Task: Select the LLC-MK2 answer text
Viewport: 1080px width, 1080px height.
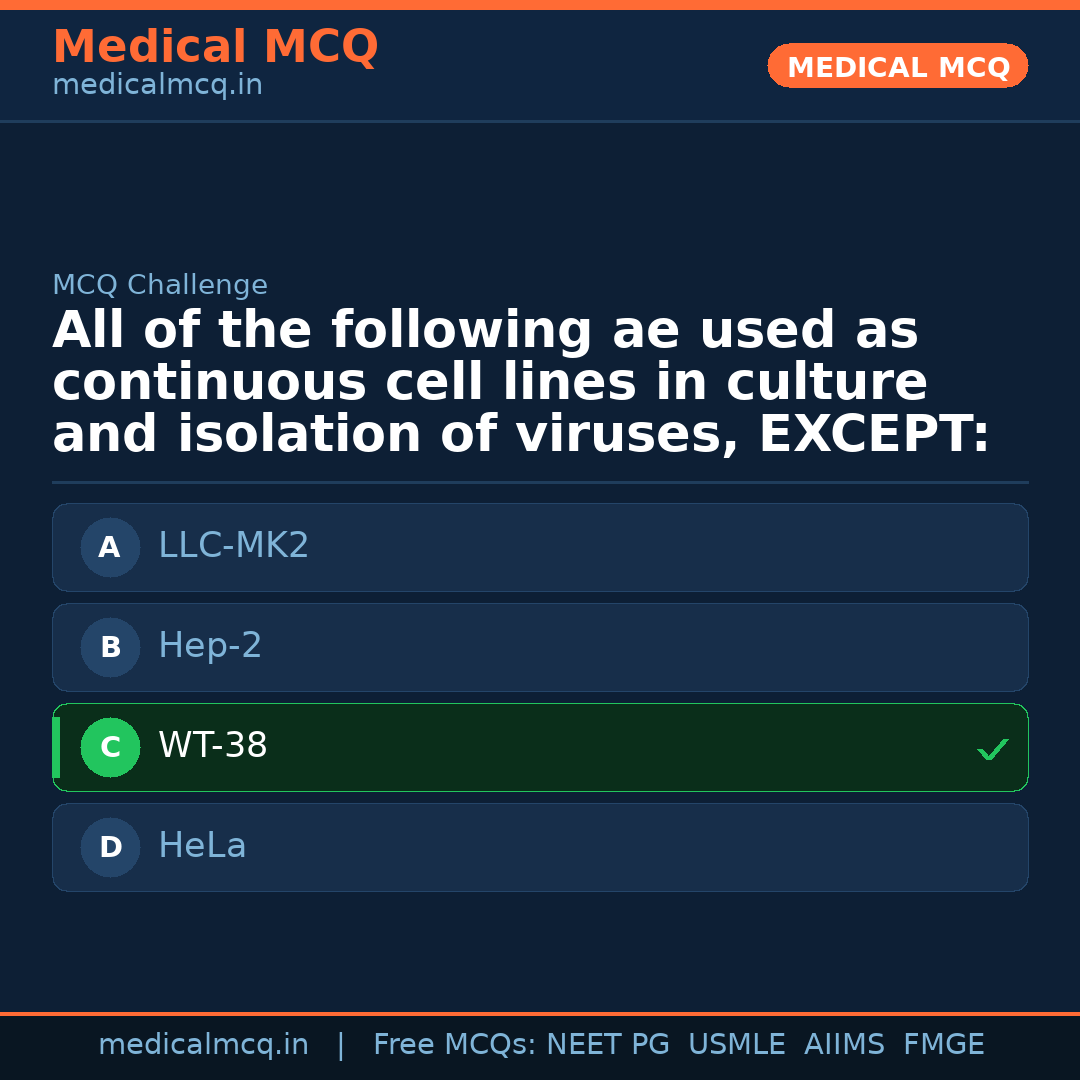Action: click(x=233, y=546)
